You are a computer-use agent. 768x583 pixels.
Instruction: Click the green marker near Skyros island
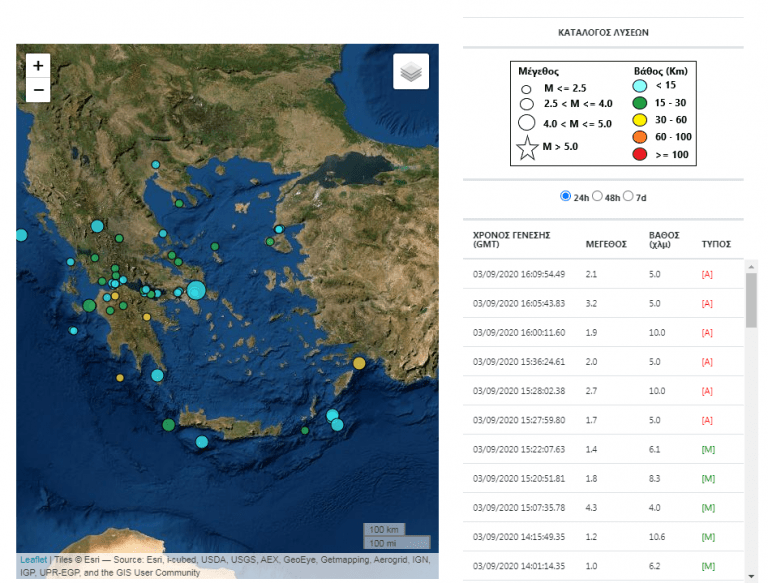pos(215,246)
